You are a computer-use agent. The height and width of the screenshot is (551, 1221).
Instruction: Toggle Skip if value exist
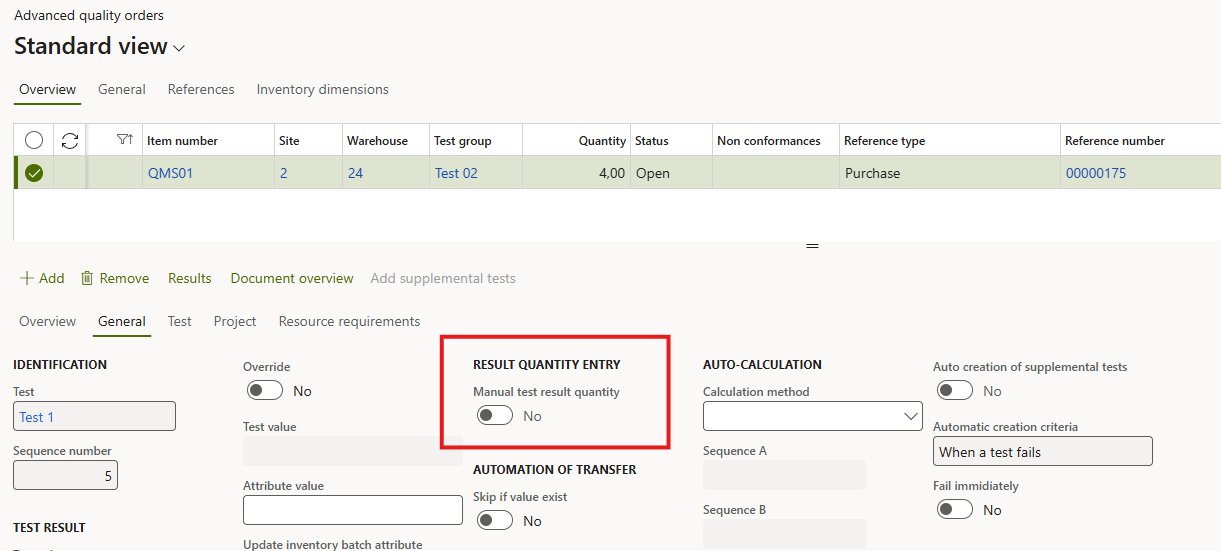click(x=495, y=521)
